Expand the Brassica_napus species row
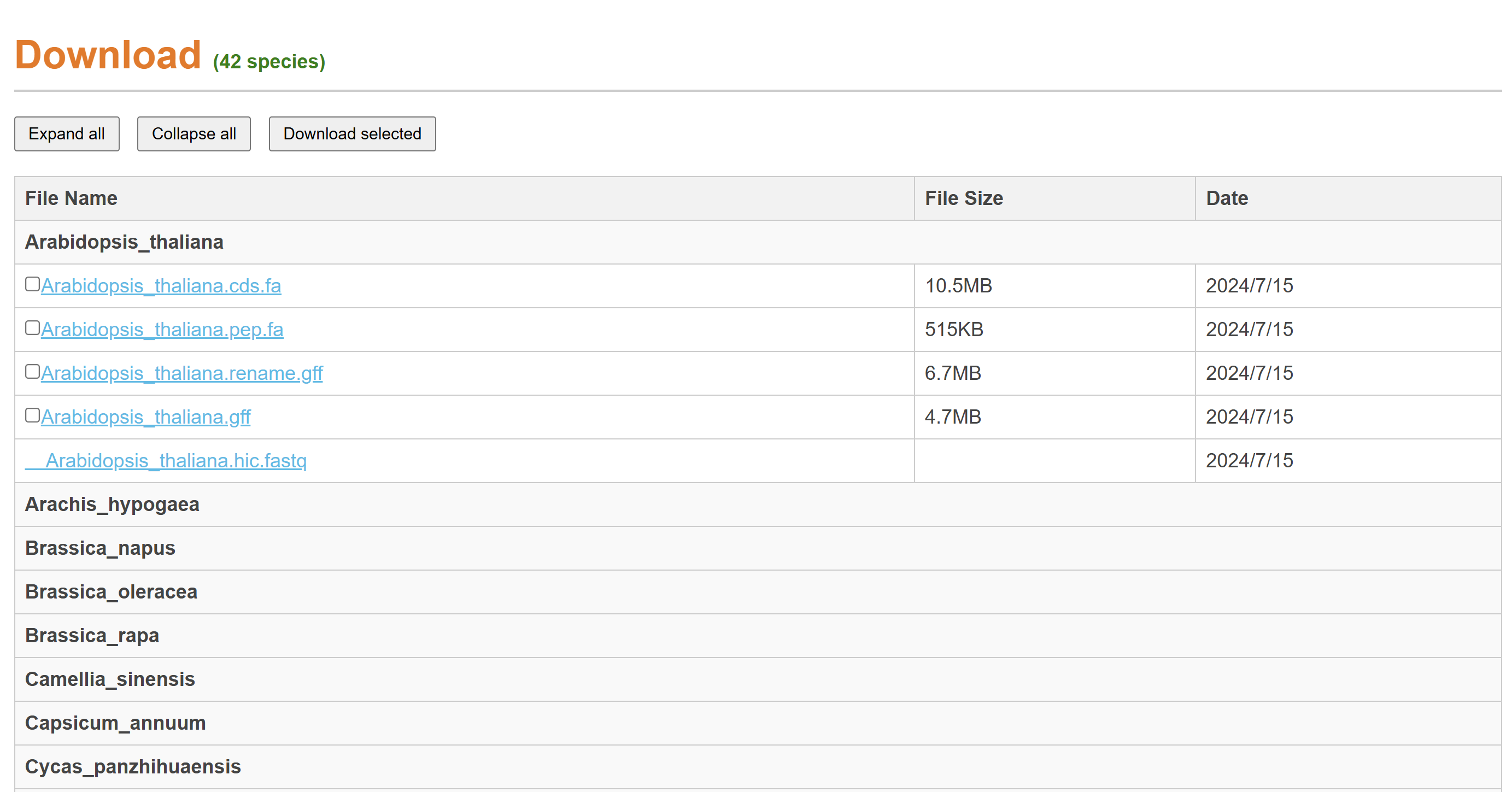1512x792 pixels. pos(101,548)
